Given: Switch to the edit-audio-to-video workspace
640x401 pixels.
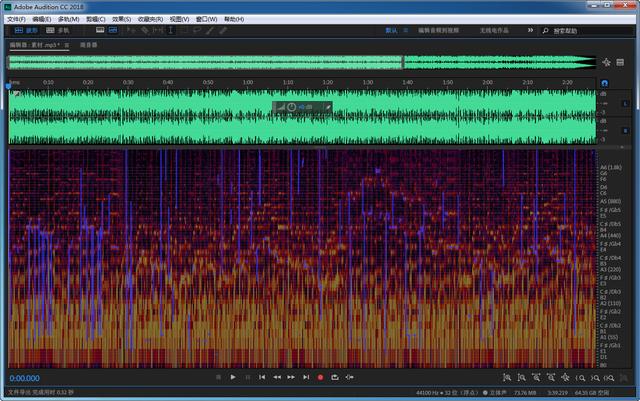Looking at the screenshot, I should point(438,31).
